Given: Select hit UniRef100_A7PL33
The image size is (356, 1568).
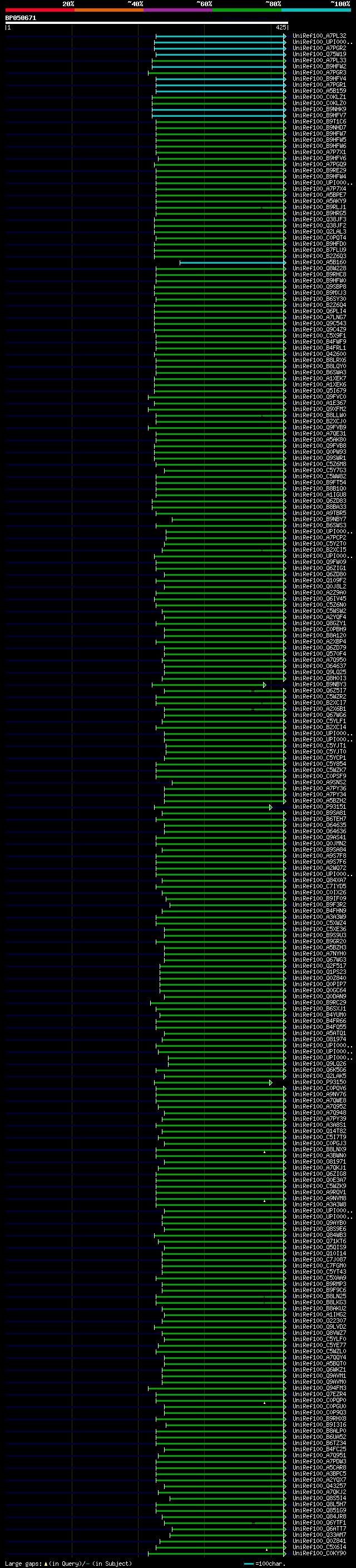Looking at the screenshot, I should (319, 60).
